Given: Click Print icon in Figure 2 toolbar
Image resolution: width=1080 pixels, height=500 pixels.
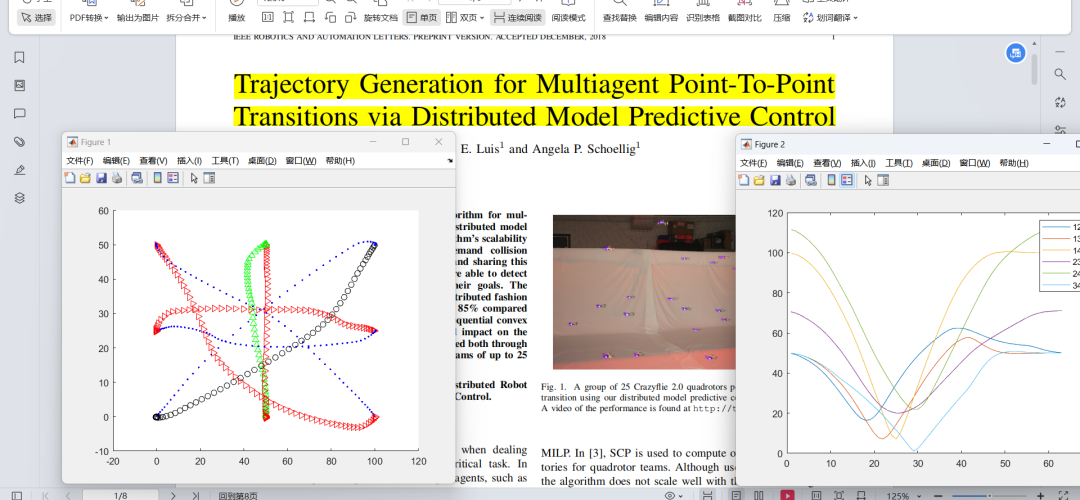Looking at the screenshot, I should (791, 180).
